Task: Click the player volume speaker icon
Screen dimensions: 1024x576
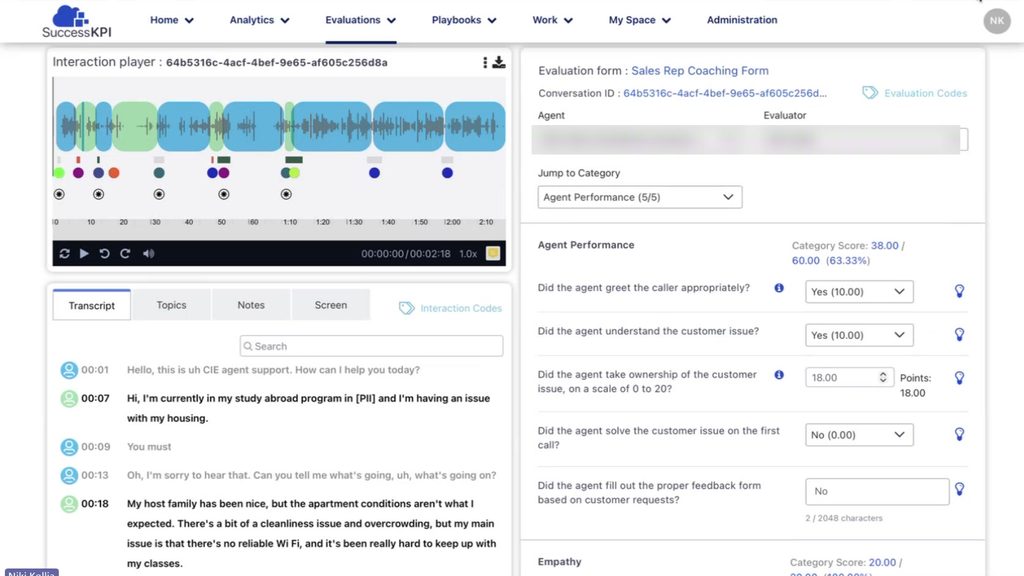Action: coord(149,253)
